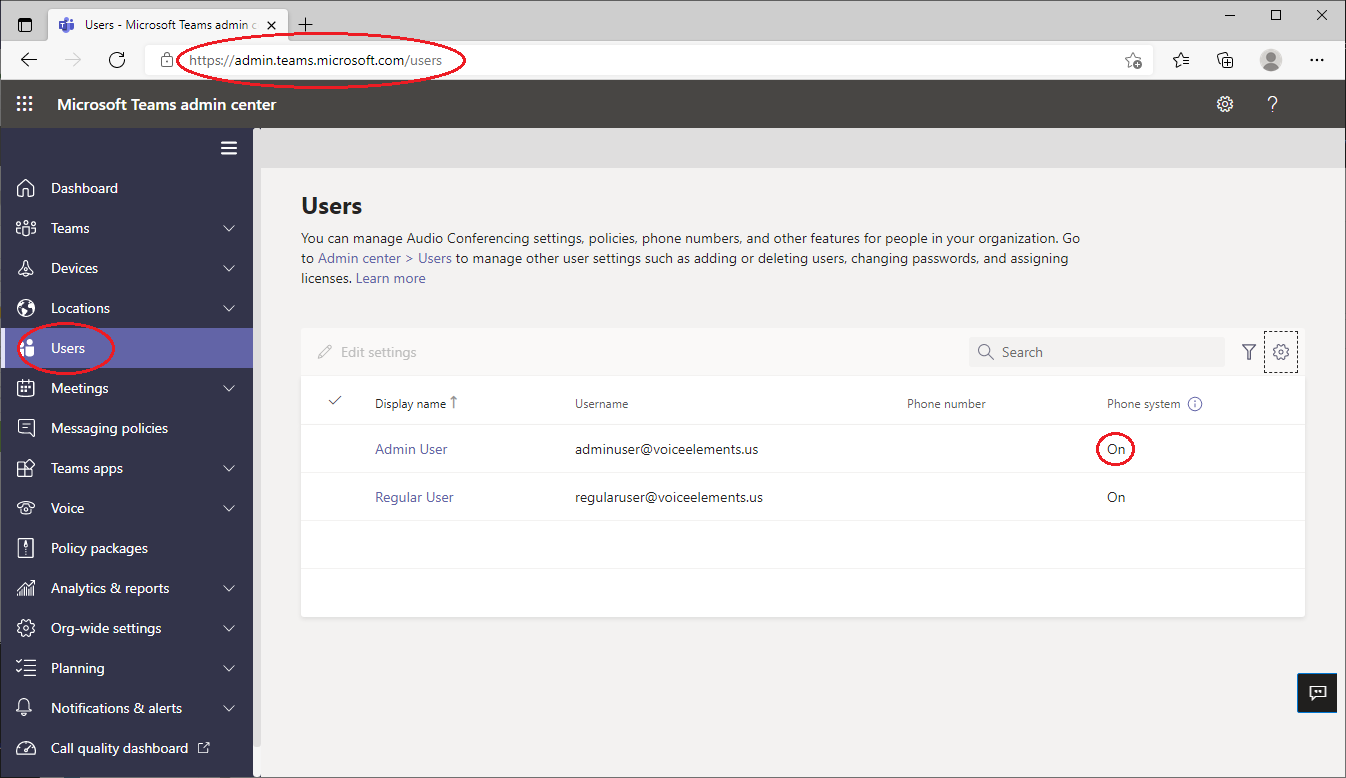Open admin center settings gear in header

click(1225, 104)
